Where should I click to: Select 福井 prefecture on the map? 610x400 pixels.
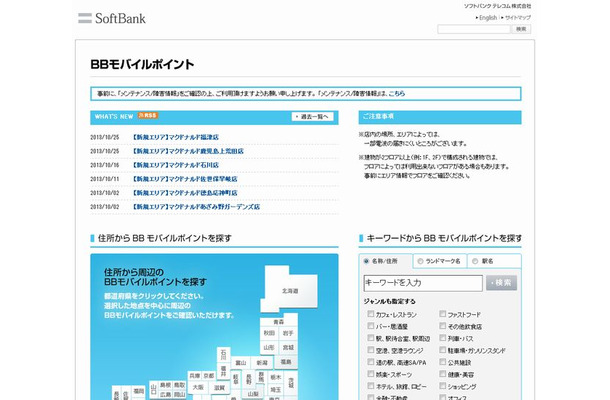click(223, 371)
